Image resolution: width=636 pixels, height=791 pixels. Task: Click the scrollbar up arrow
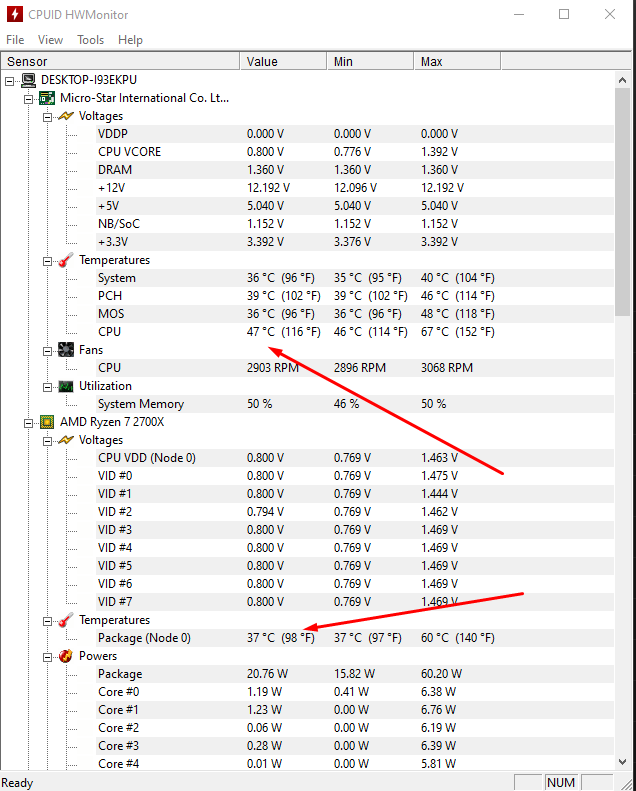pos(622,80)
